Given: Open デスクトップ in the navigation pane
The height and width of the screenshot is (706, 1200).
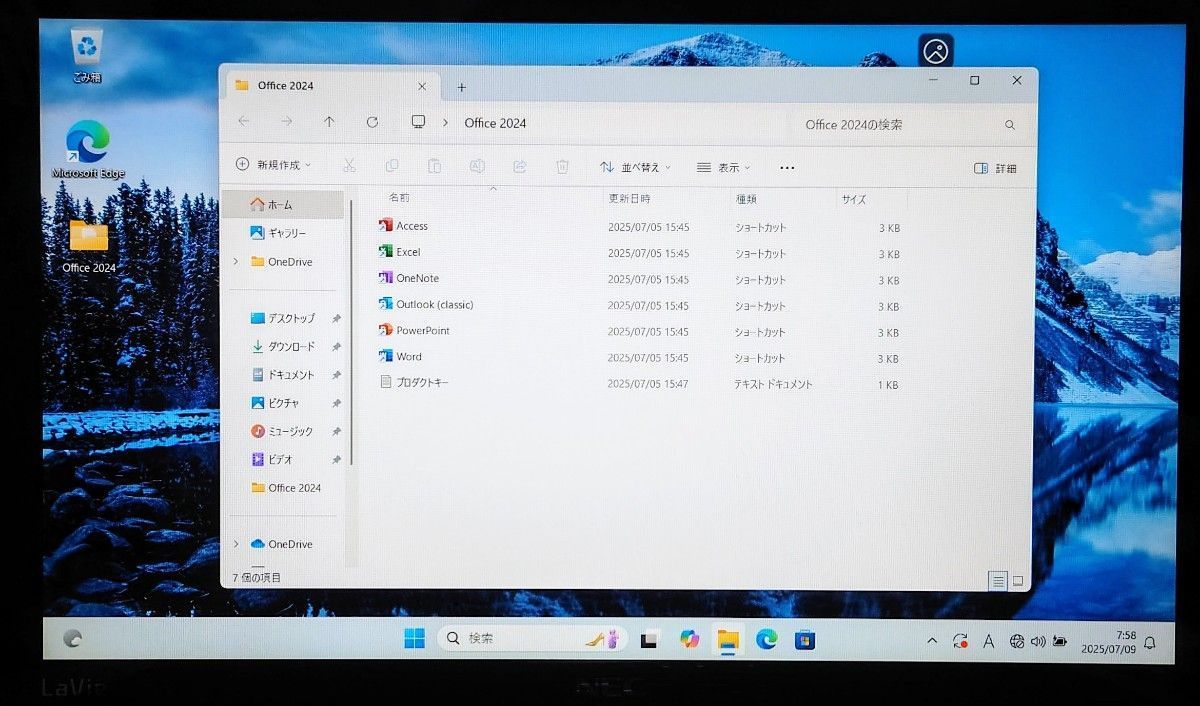Looking at the screenshot, I should point(283,318).
